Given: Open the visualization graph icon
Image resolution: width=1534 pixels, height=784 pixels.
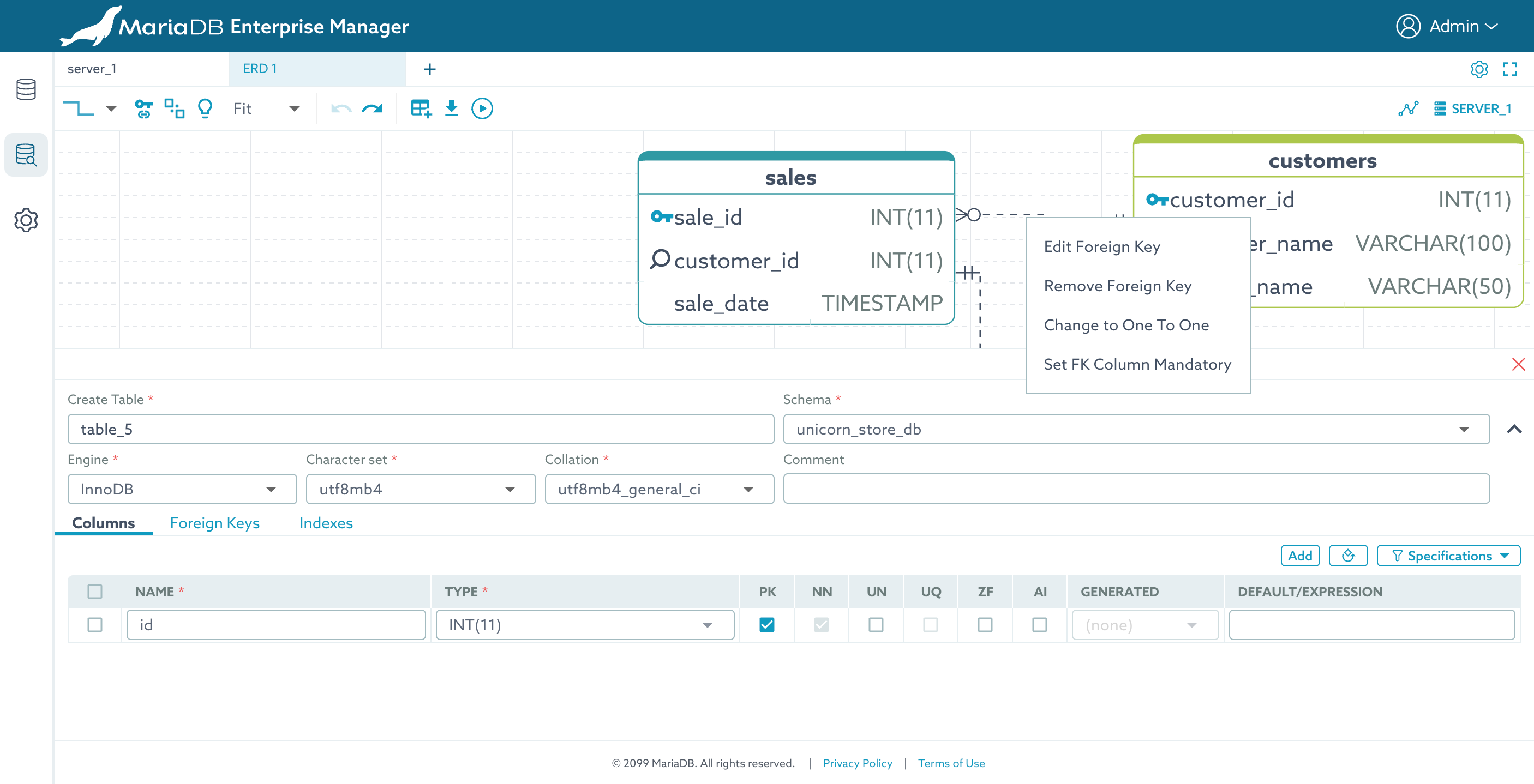Looking at the screenshot, I should click(x=1408, y=108).
